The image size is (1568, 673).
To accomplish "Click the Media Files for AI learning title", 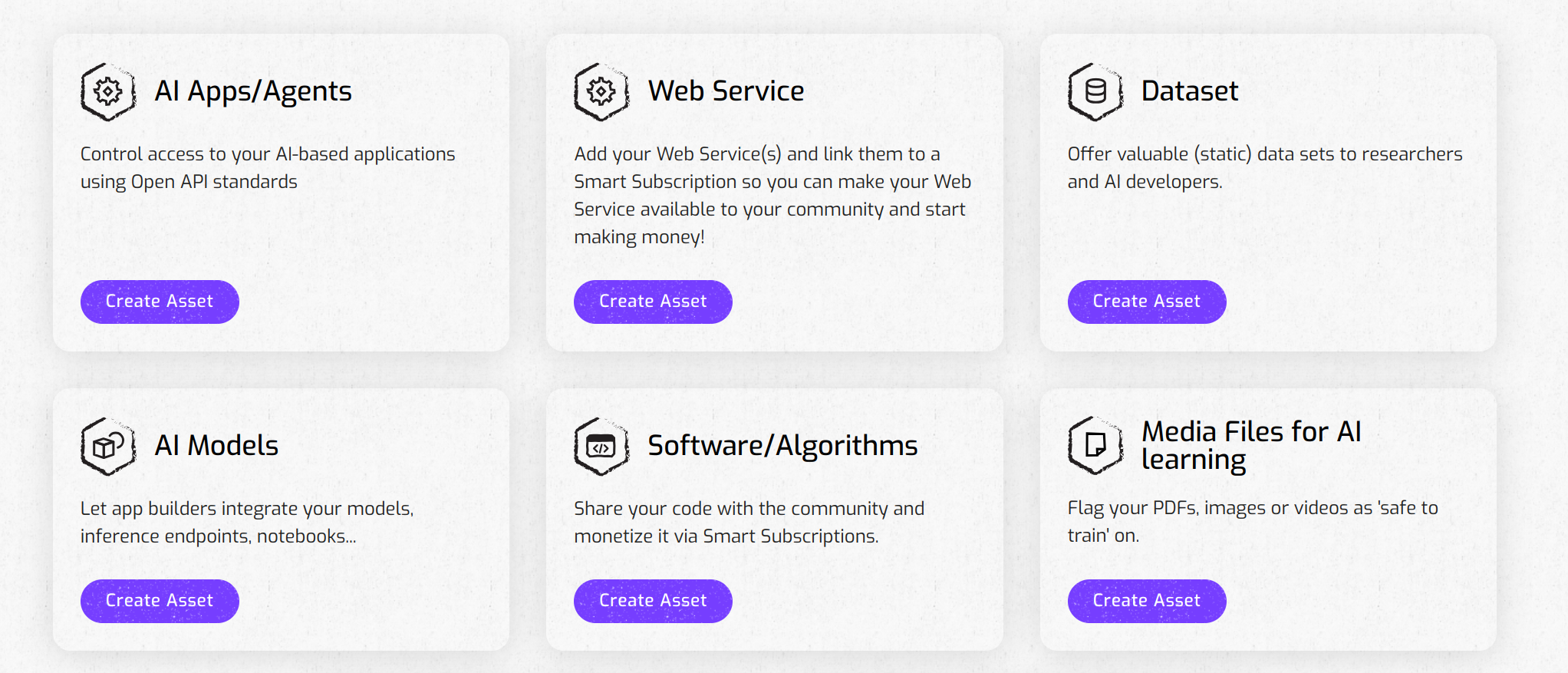I will tap(1250, 445).
